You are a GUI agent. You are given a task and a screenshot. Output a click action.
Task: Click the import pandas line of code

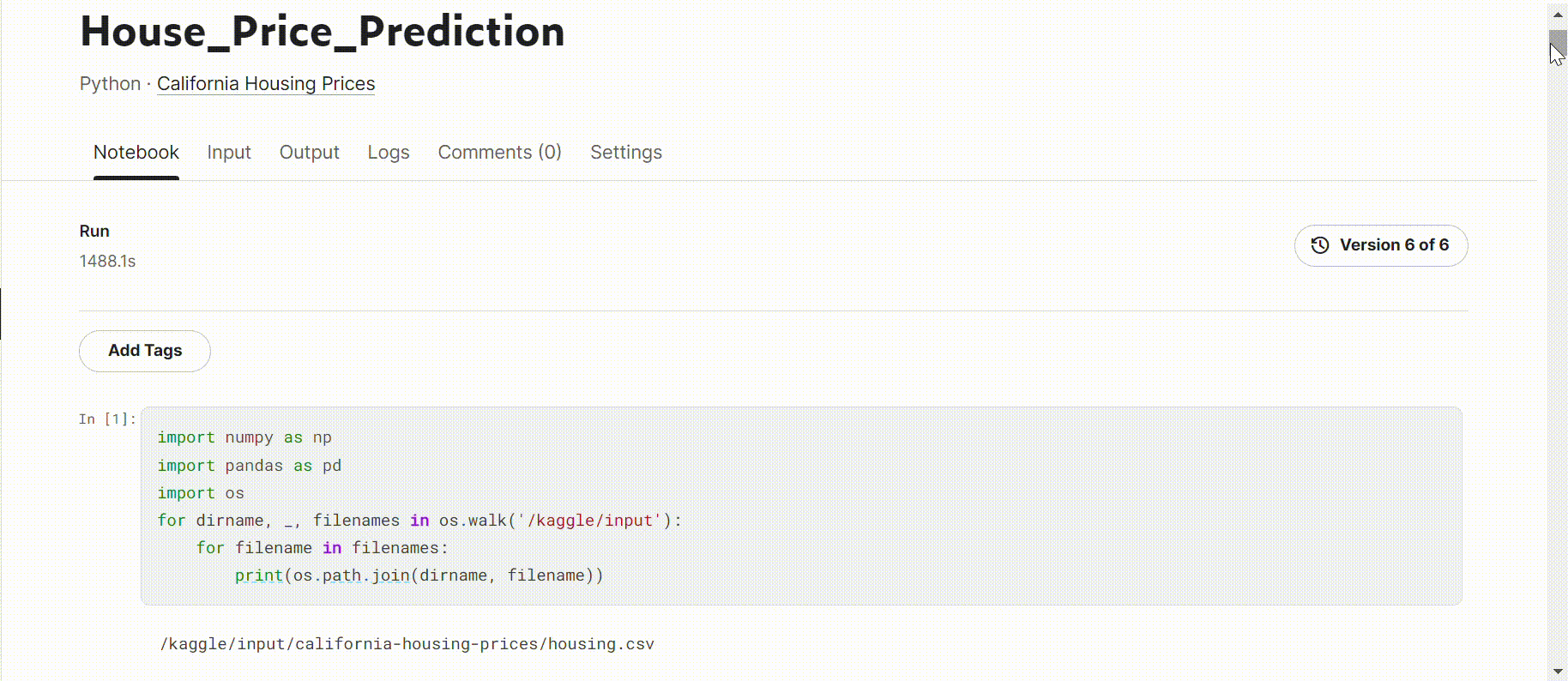coord(250,466)
